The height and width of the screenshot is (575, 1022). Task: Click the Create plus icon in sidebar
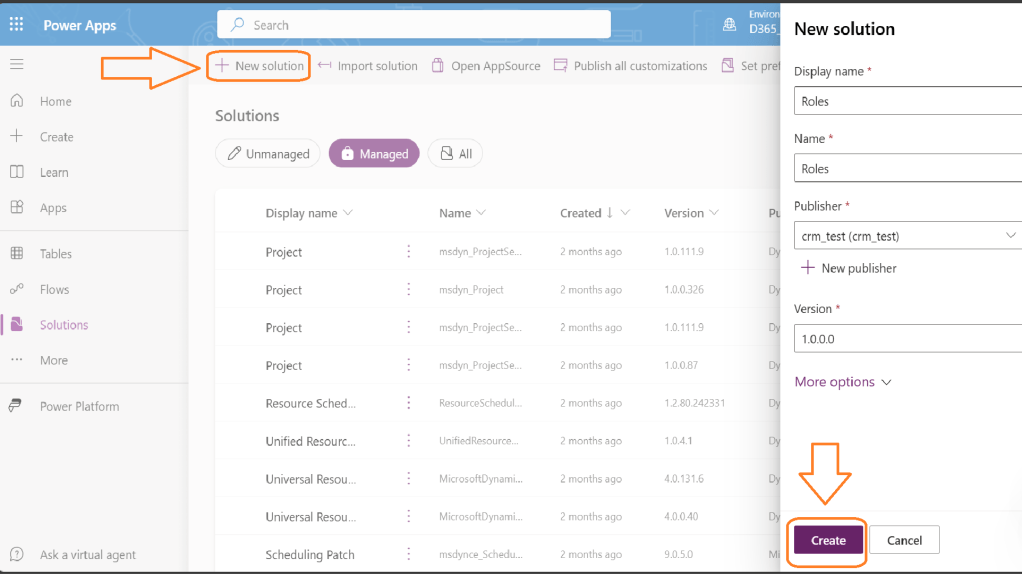pos(17,136)
